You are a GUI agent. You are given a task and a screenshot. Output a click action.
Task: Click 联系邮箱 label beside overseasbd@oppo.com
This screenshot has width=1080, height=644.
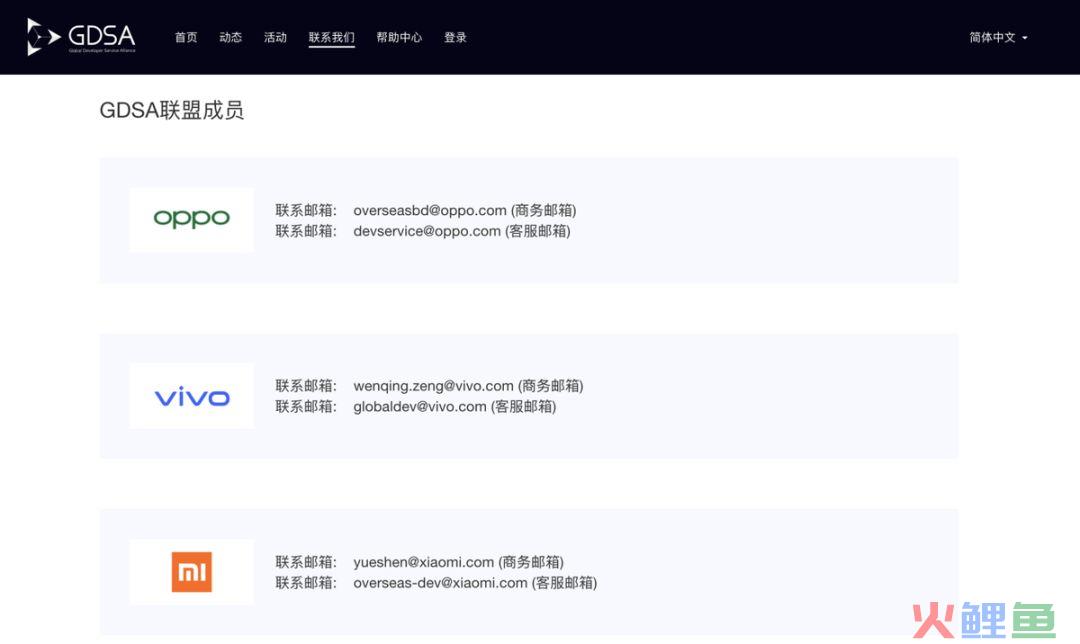click(x=306, y=210)
